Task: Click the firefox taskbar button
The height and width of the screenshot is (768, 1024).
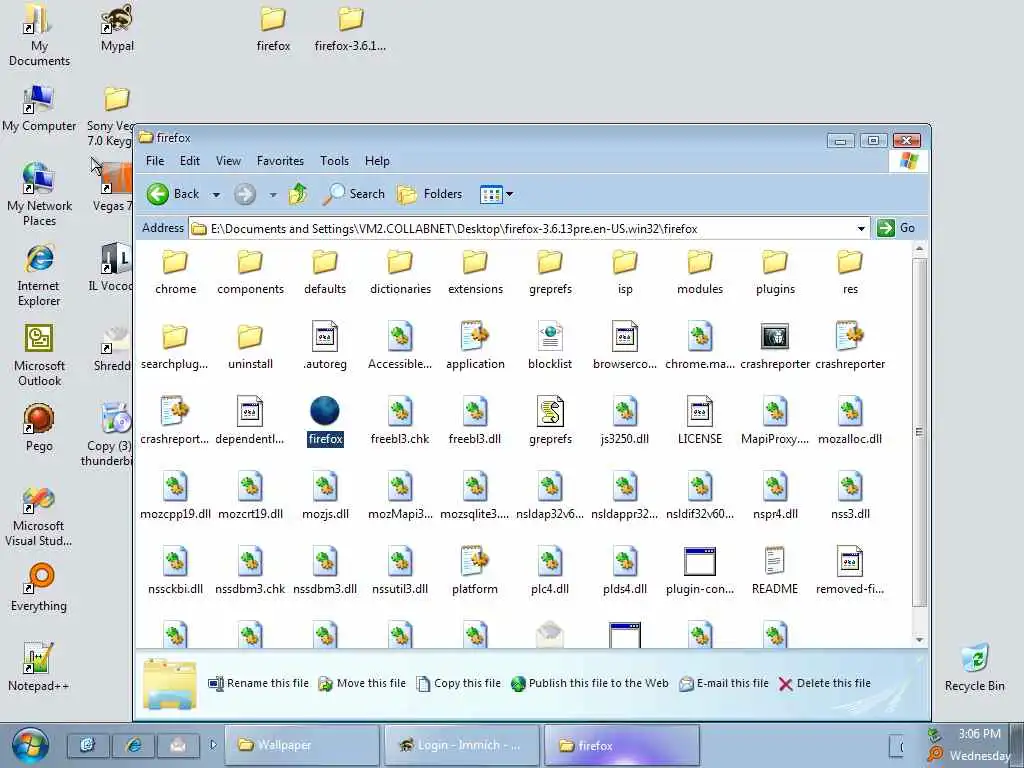Action: pos(622,744)
